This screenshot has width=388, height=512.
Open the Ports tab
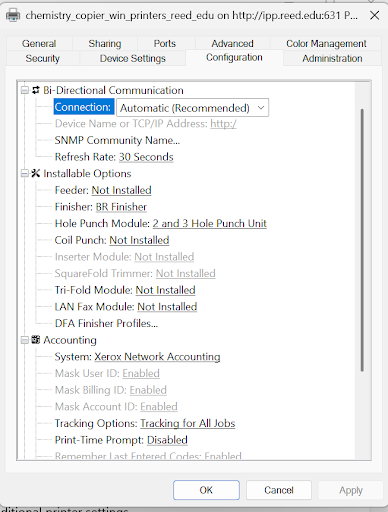[x=165, y=44]
